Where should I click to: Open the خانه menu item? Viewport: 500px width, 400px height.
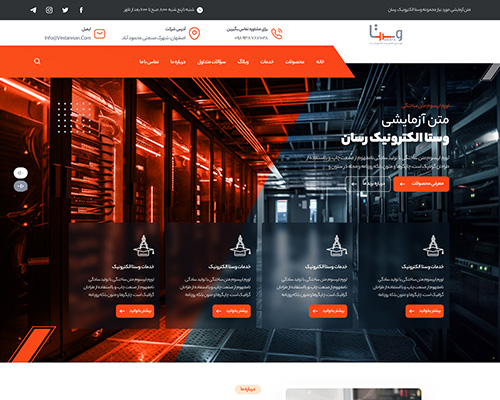click(x=320, y=62)
